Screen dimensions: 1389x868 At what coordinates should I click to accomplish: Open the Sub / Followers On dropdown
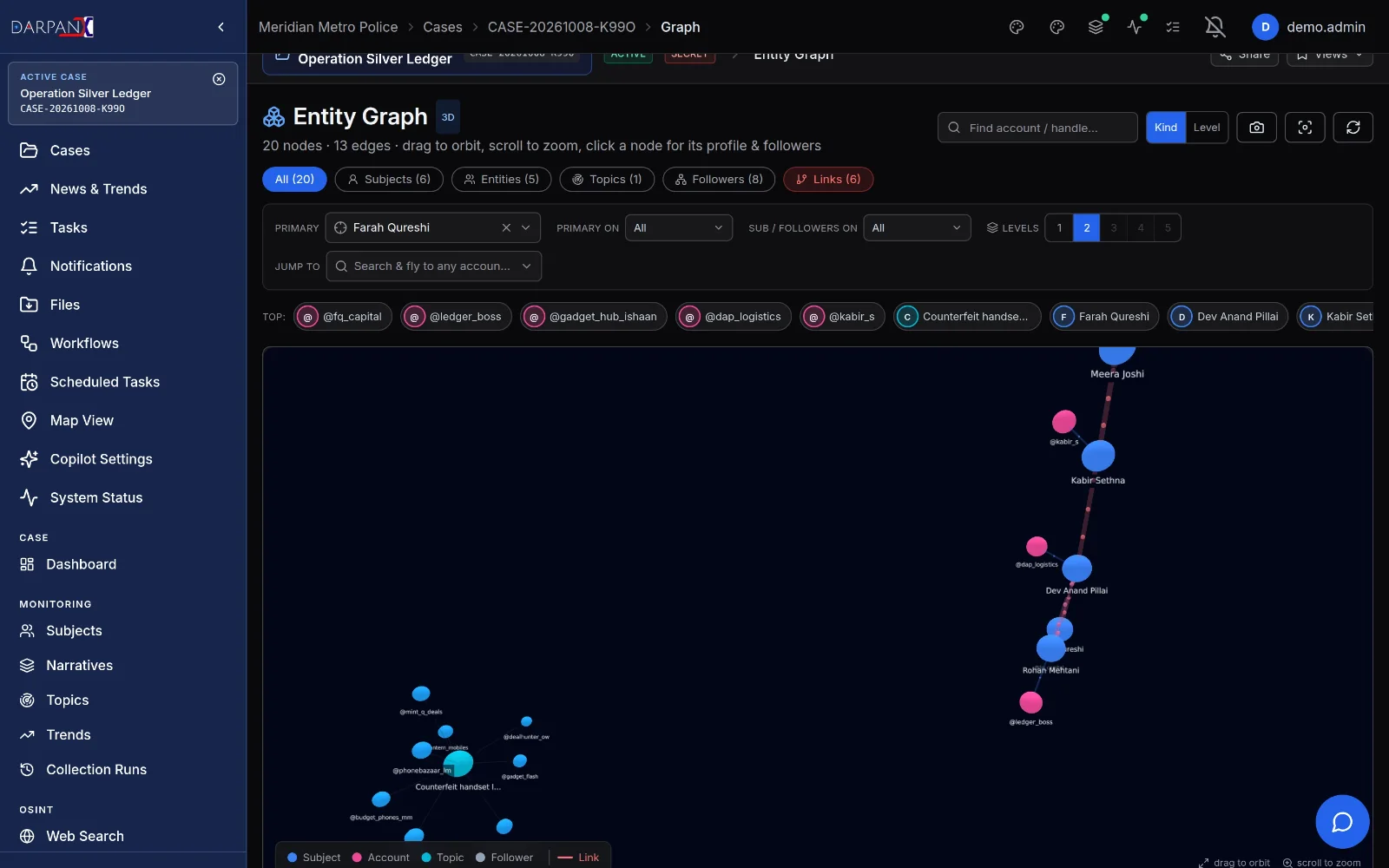click(917, 227)
